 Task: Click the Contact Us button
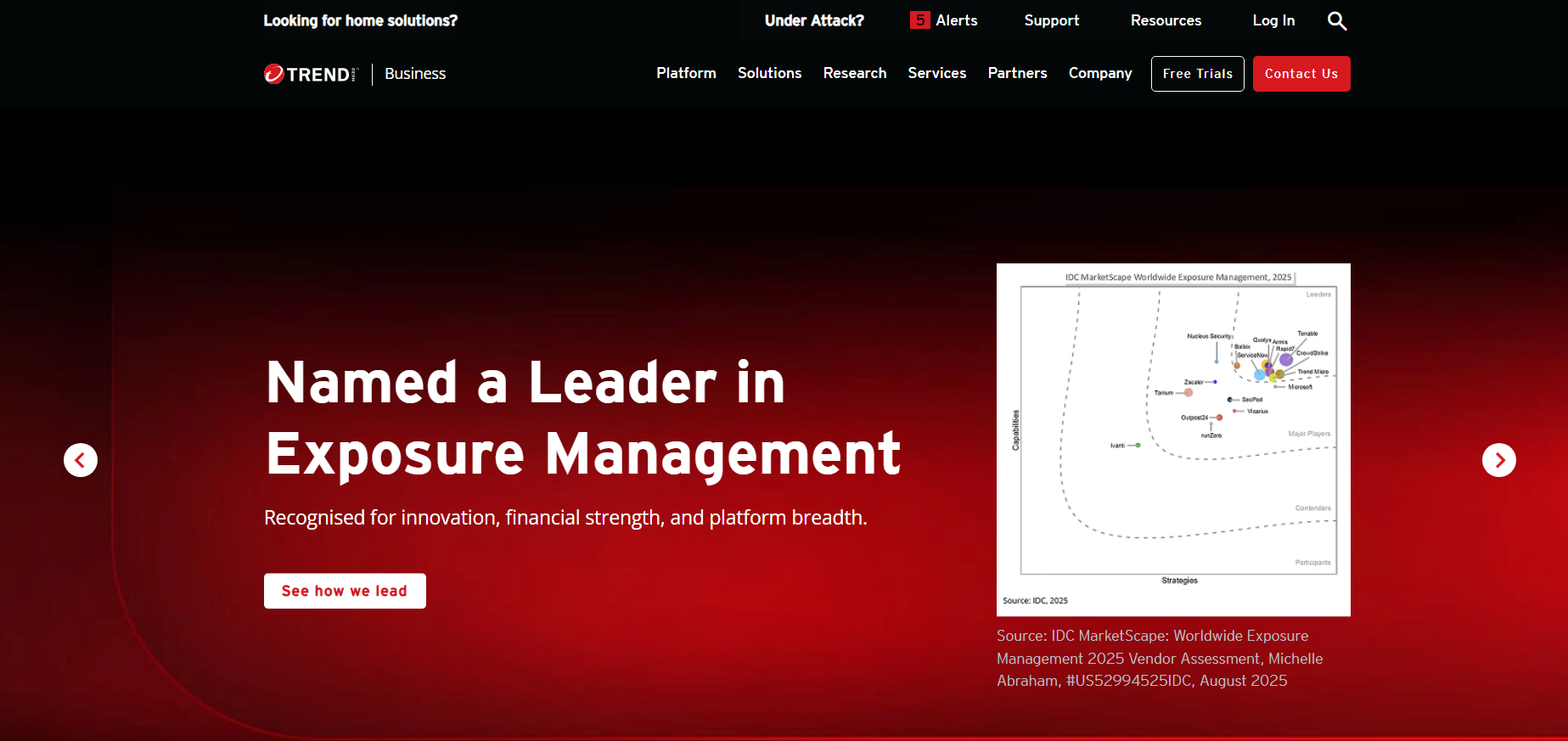[1301, 74]
